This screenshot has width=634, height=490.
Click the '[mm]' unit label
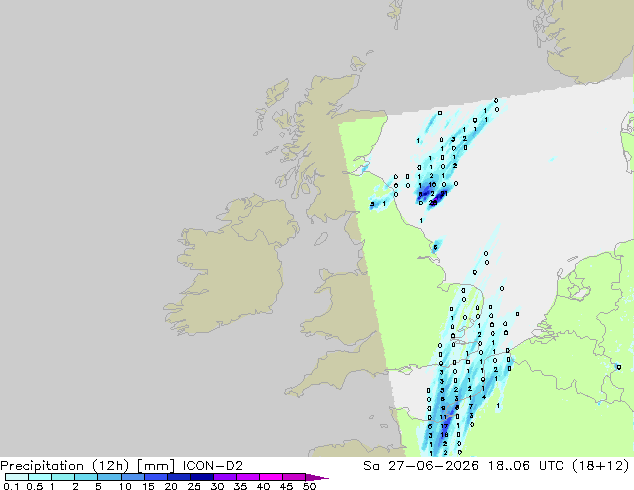point(156,466)
